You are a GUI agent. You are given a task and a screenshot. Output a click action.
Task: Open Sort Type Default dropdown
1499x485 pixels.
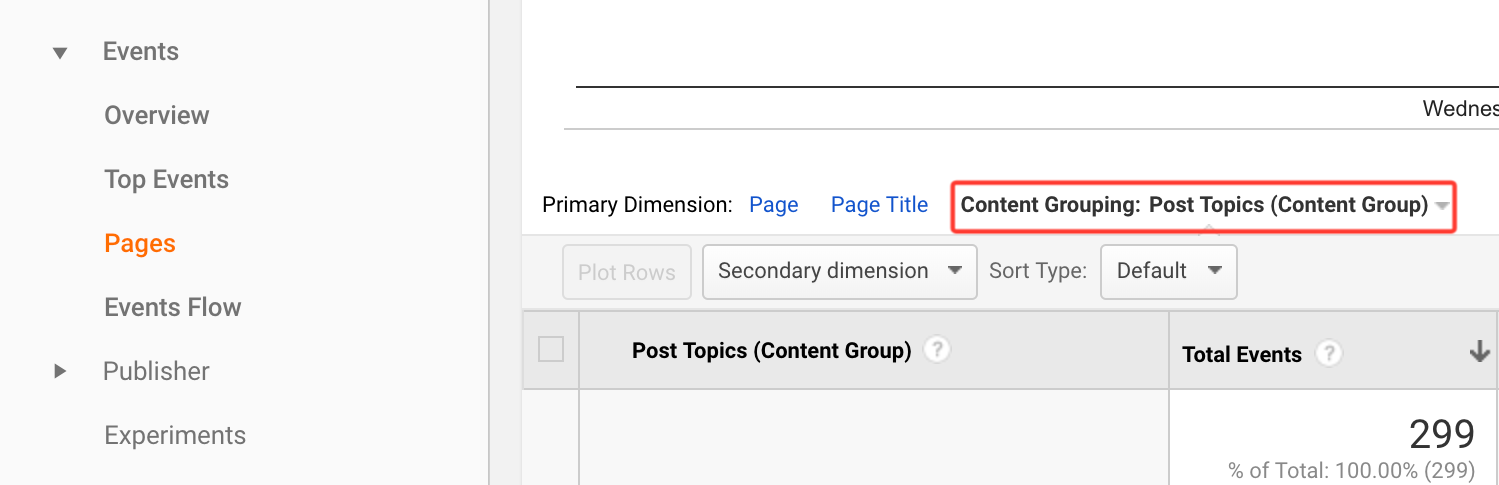coord(1169,271)
